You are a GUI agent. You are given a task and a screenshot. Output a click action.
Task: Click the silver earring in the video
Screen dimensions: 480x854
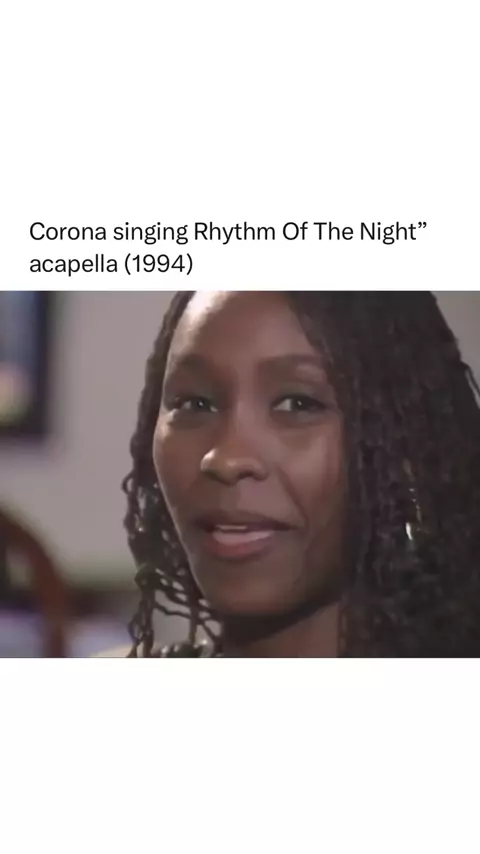[408, 531]
